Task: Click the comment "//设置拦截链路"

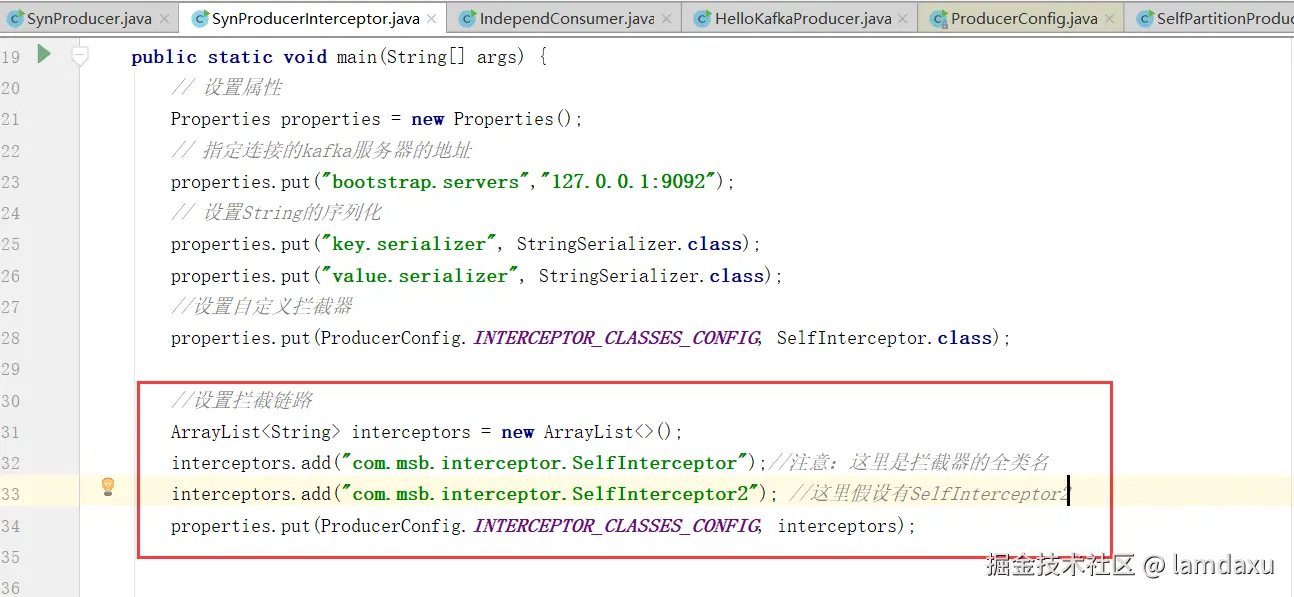Action: (242, 401)
